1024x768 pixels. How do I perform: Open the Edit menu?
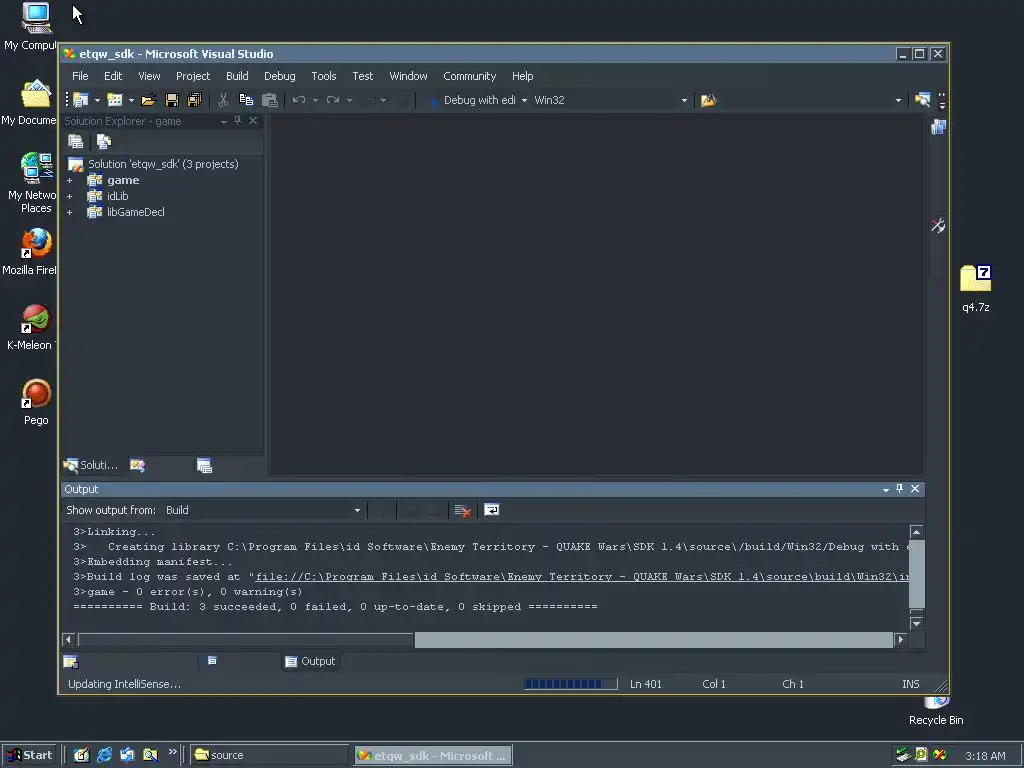point(113,76)
